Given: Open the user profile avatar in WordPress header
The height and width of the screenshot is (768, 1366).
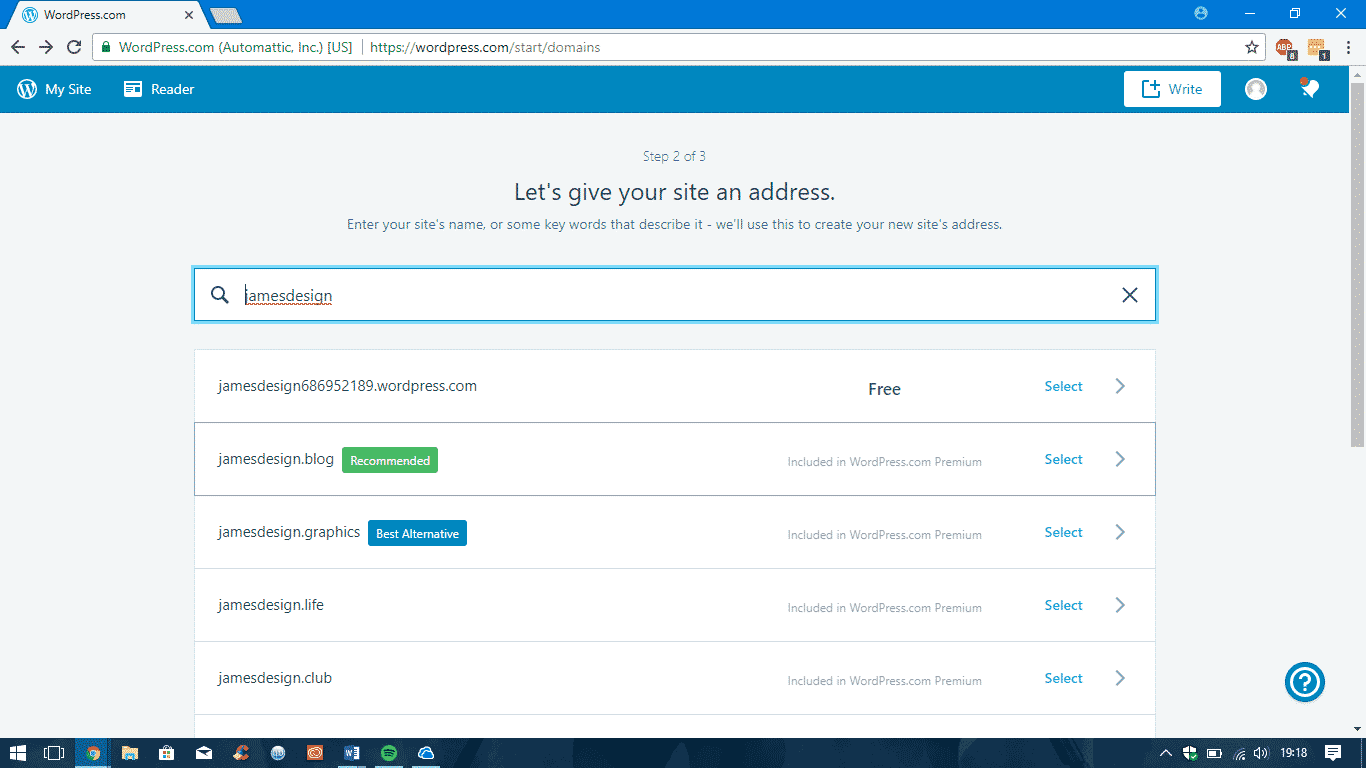Looking at the screenshot, I should click(x=1256, y=89).
